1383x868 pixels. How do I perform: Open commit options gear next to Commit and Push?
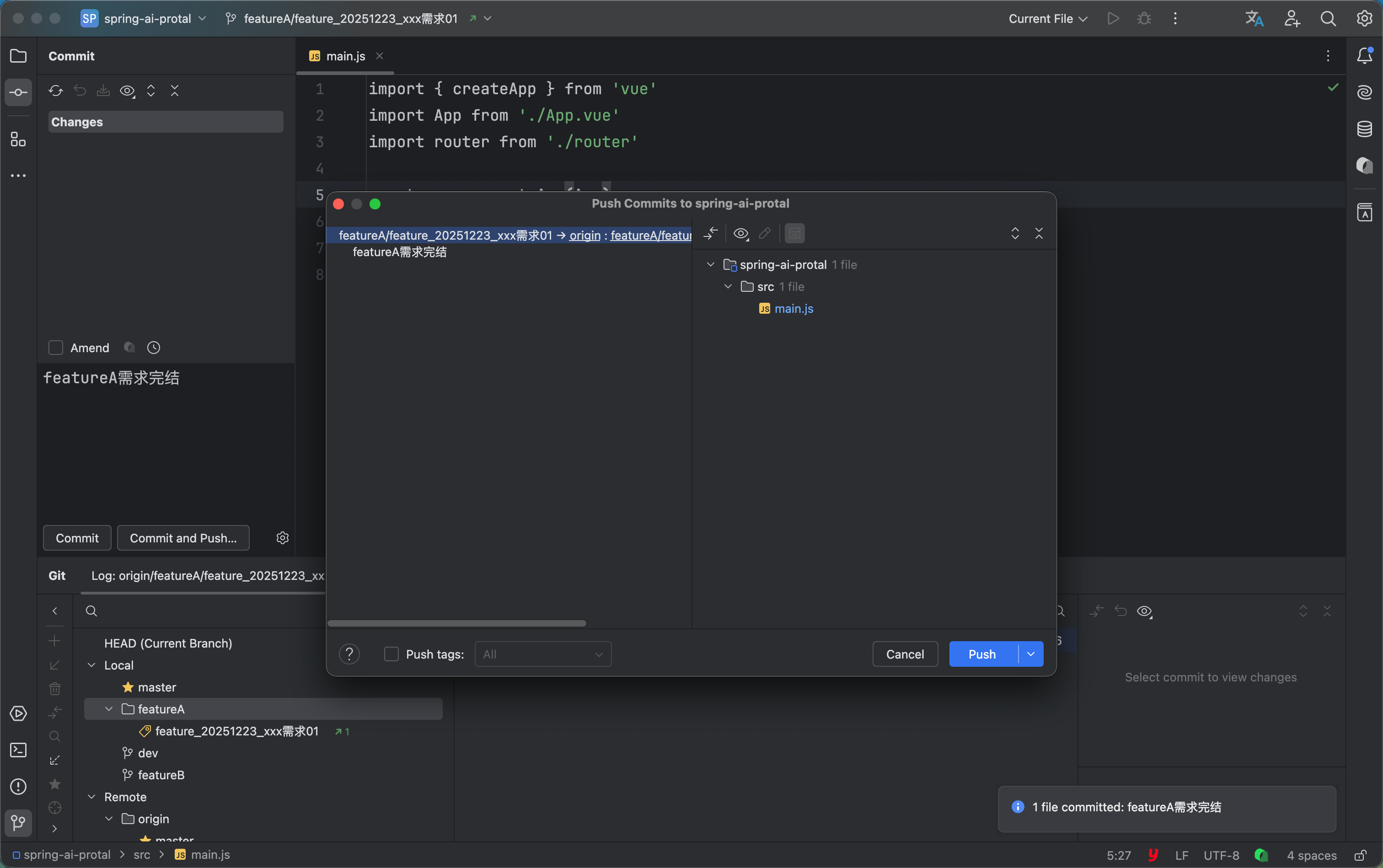283,538
